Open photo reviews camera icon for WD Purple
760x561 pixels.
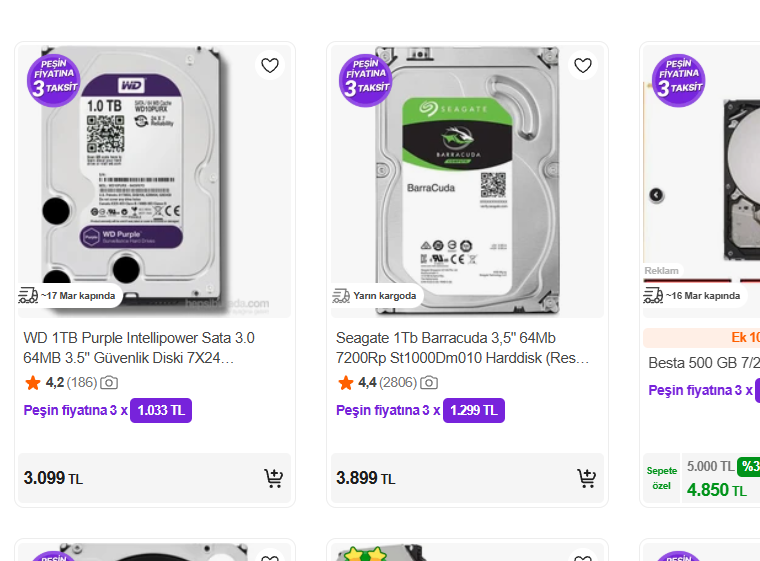click(109, 382)
